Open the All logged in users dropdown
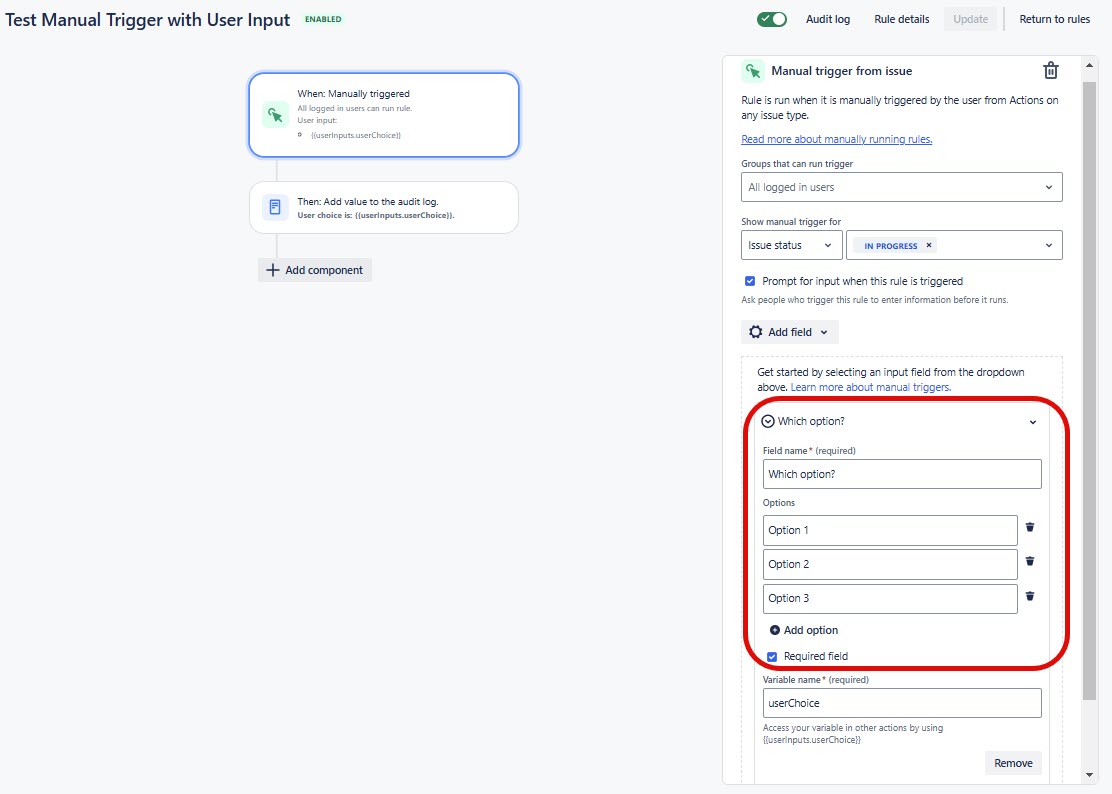This screenshot has width=1112, height=794. click(900, 186)
